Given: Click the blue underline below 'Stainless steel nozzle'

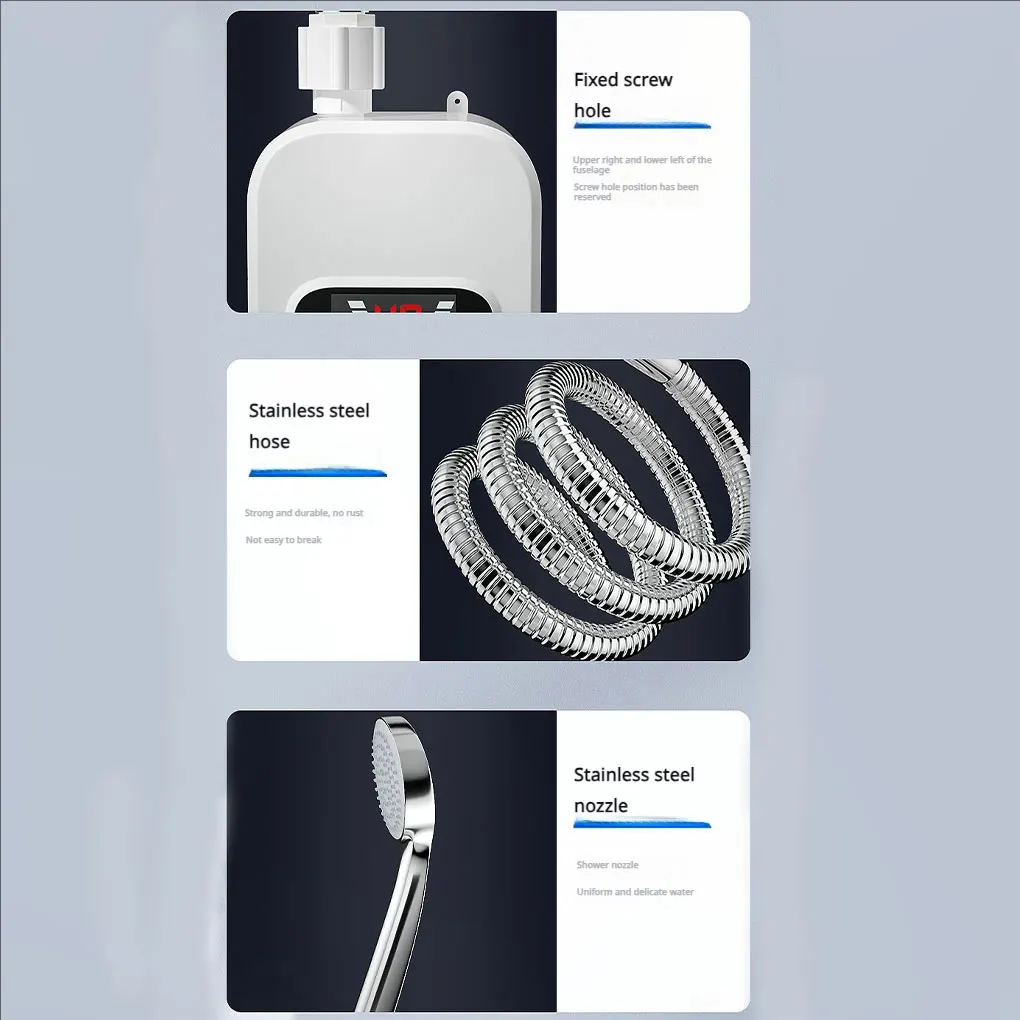Looking at the screenshot, I should (642, 824).
